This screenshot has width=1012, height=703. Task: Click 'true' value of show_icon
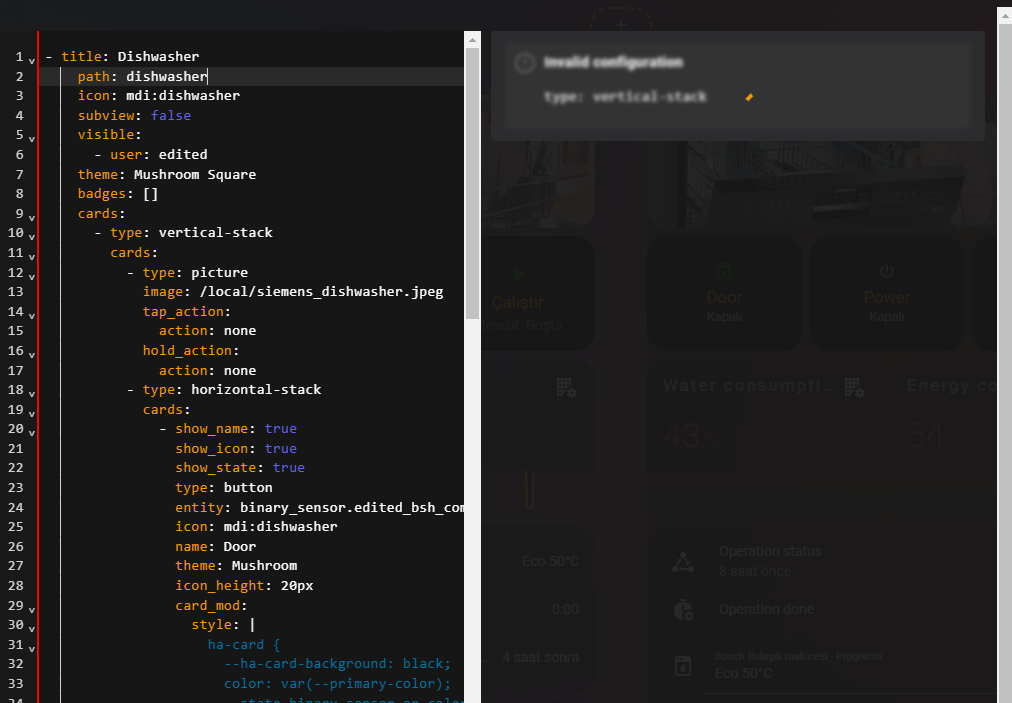coord(281,448)
